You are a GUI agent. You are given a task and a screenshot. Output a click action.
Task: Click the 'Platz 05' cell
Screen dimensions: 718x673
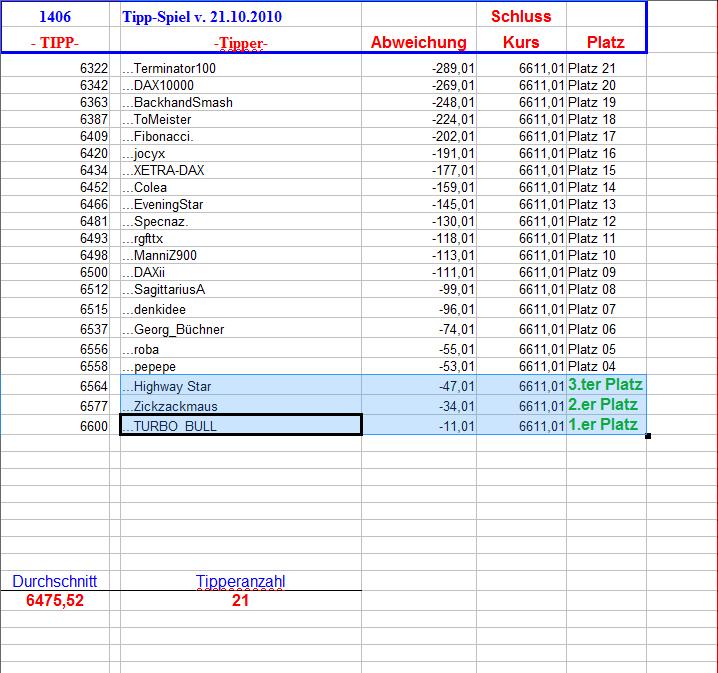pyautogui.click(x=606, y=349)
